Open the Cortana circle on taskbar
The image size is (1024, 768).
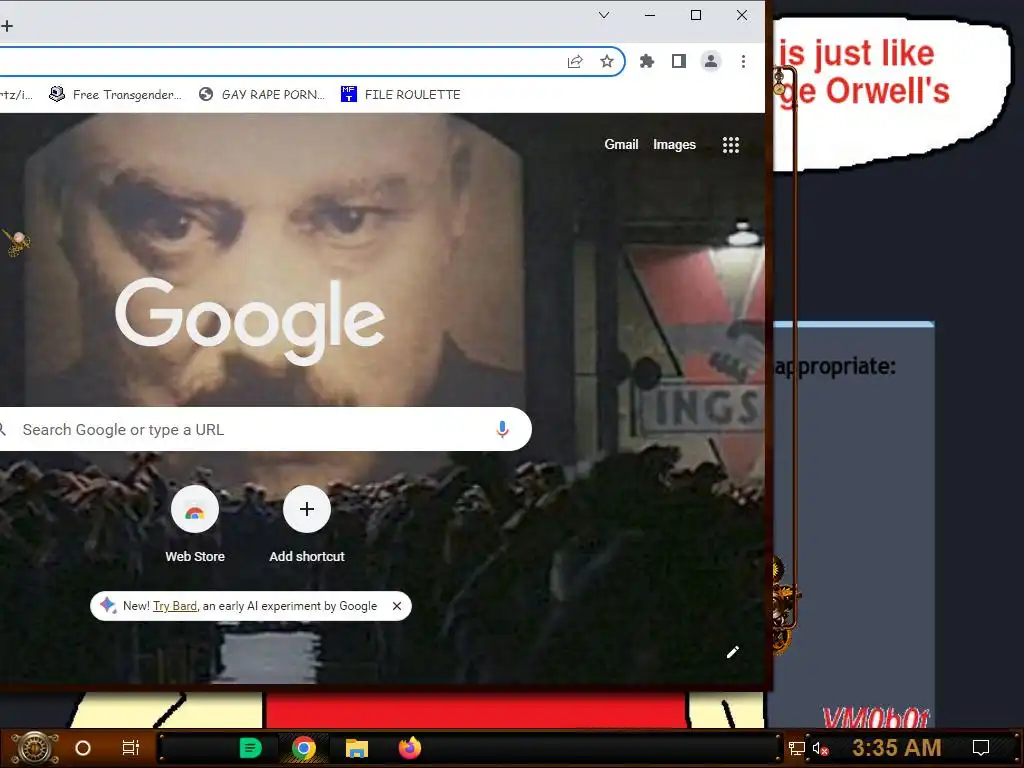click(83, 748)
